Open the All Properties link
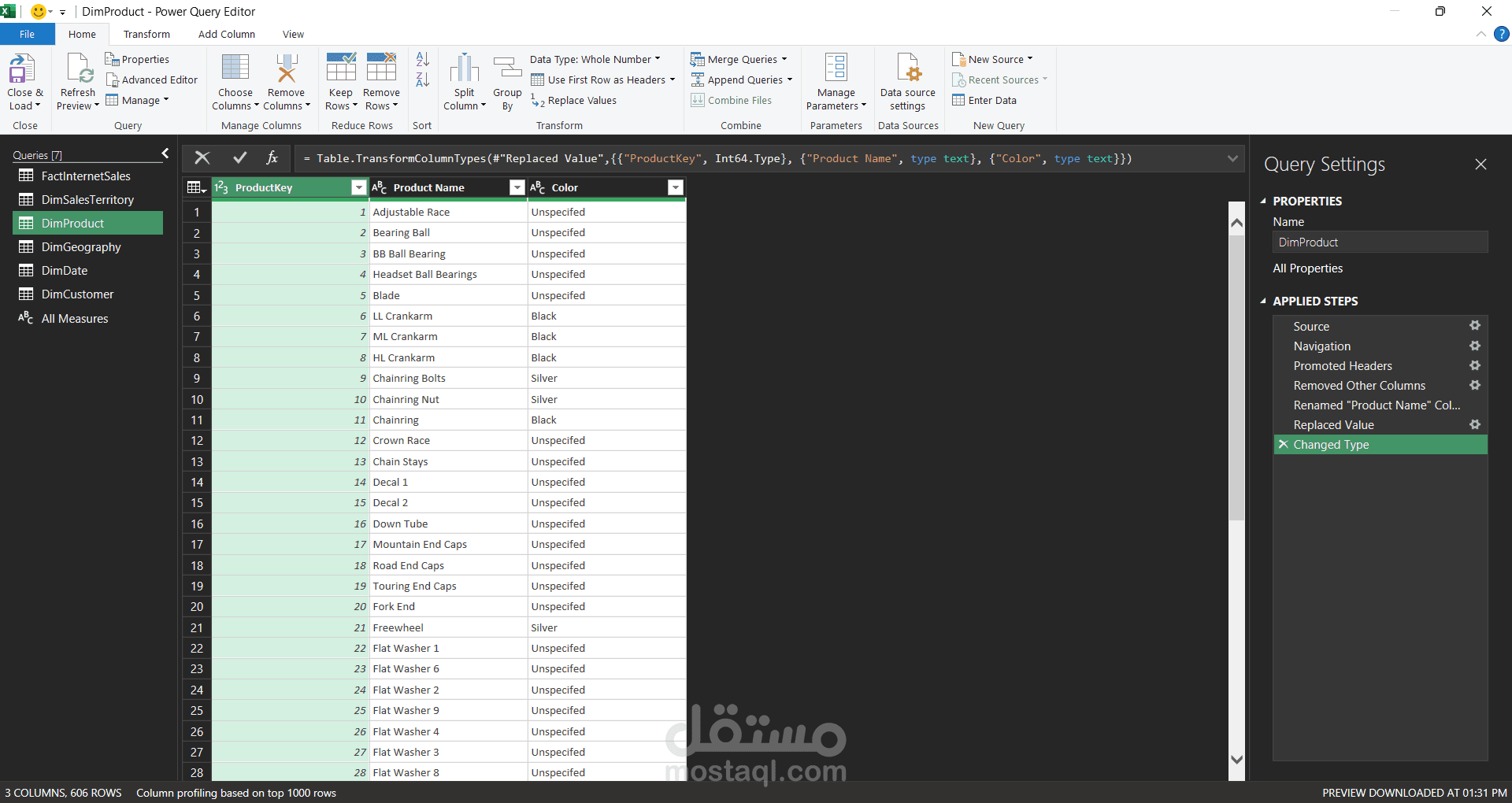This screenshot has height=803, width=1512. pos(1307,268)
